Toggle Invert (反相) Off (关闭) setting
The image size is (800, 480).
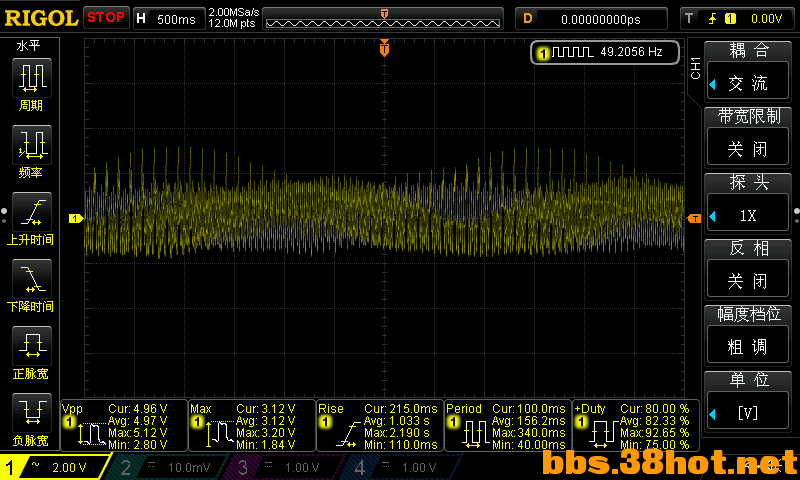pyautogui.click(x=748, y=281)
